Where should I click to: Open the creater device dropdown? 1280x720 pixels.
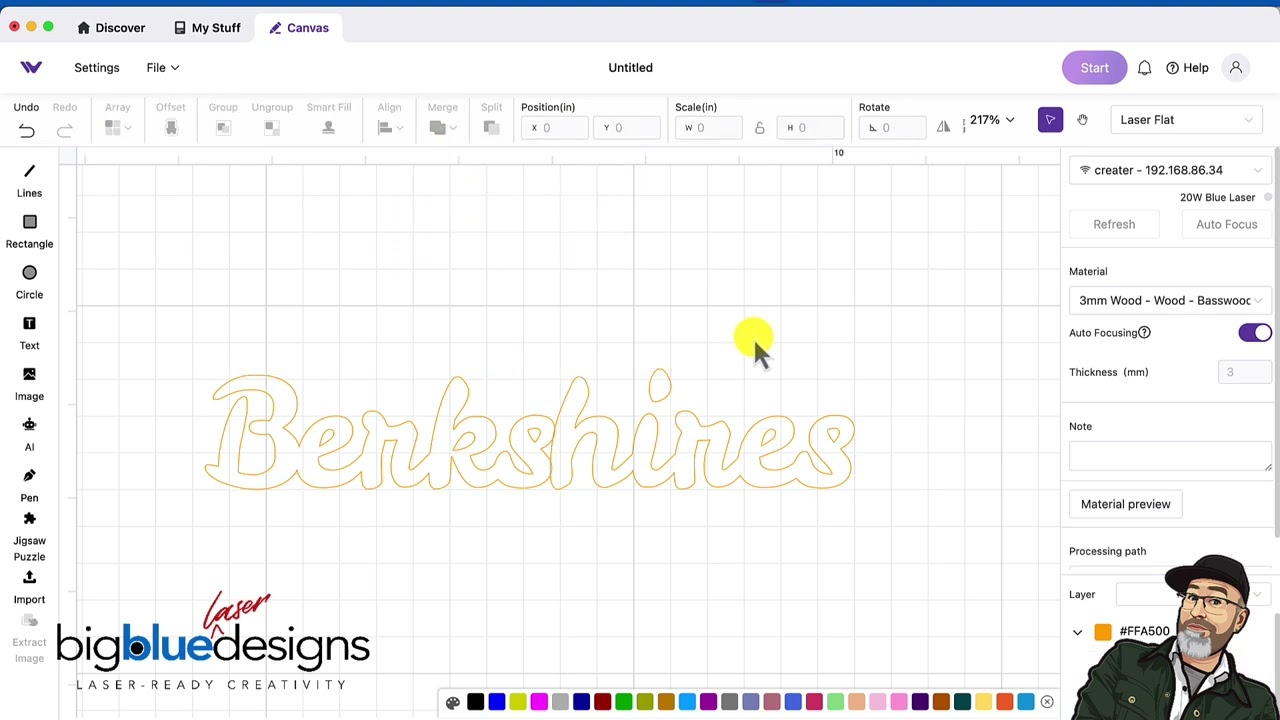(1170, 170)
